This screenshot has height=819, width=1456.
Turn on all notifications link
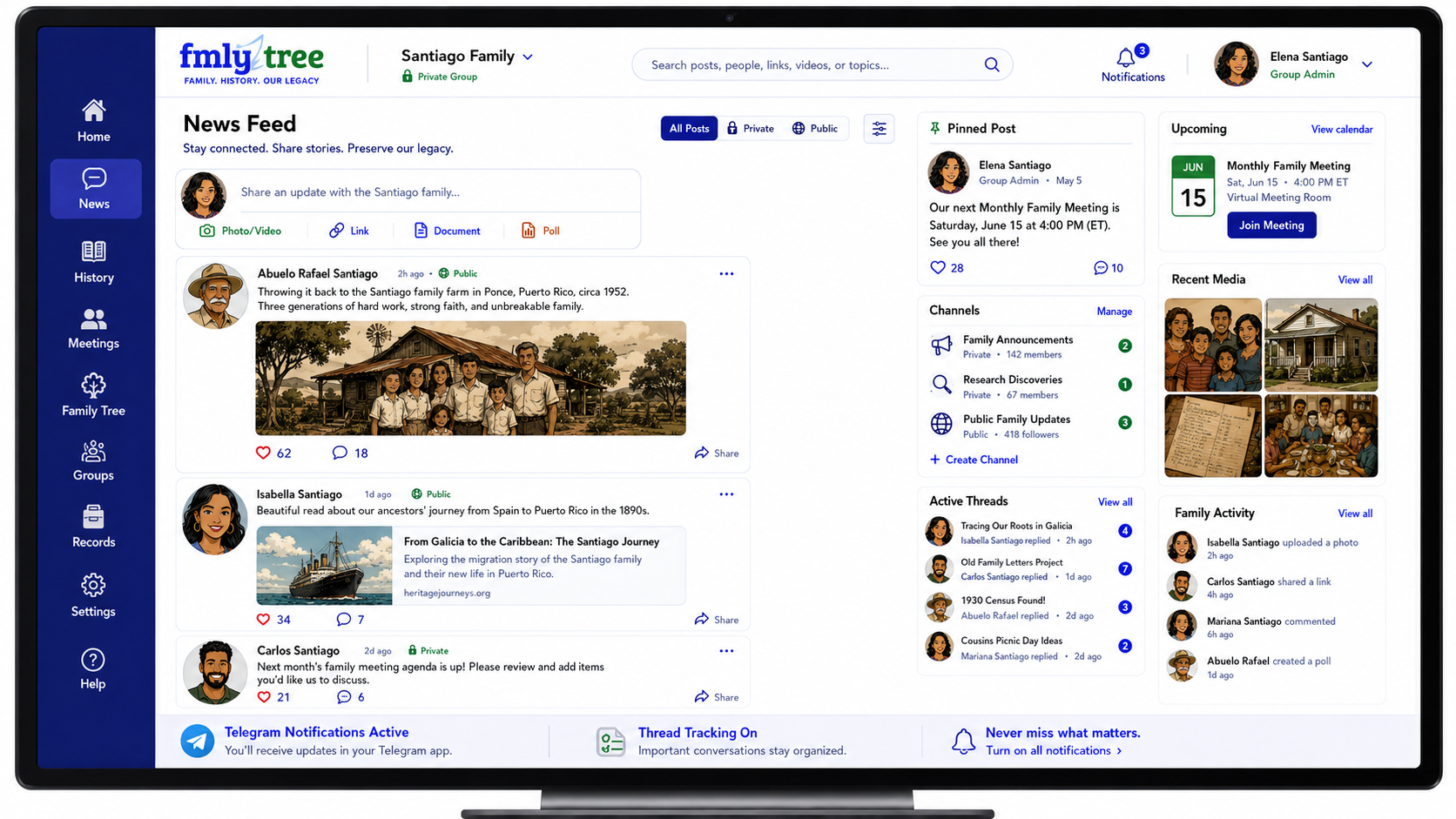pos(1054,751)
